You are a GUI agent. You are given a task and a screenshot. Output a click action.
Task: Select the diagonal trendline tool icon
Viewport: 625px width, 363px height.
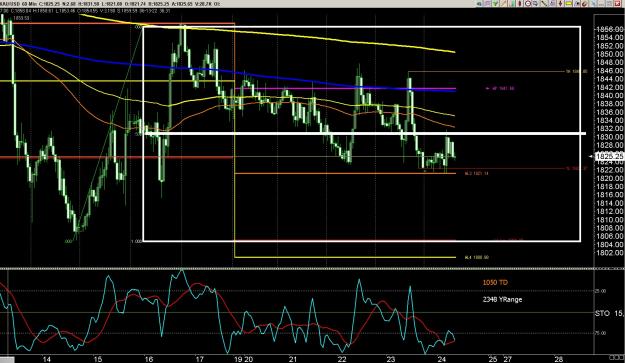click(544, 4)
